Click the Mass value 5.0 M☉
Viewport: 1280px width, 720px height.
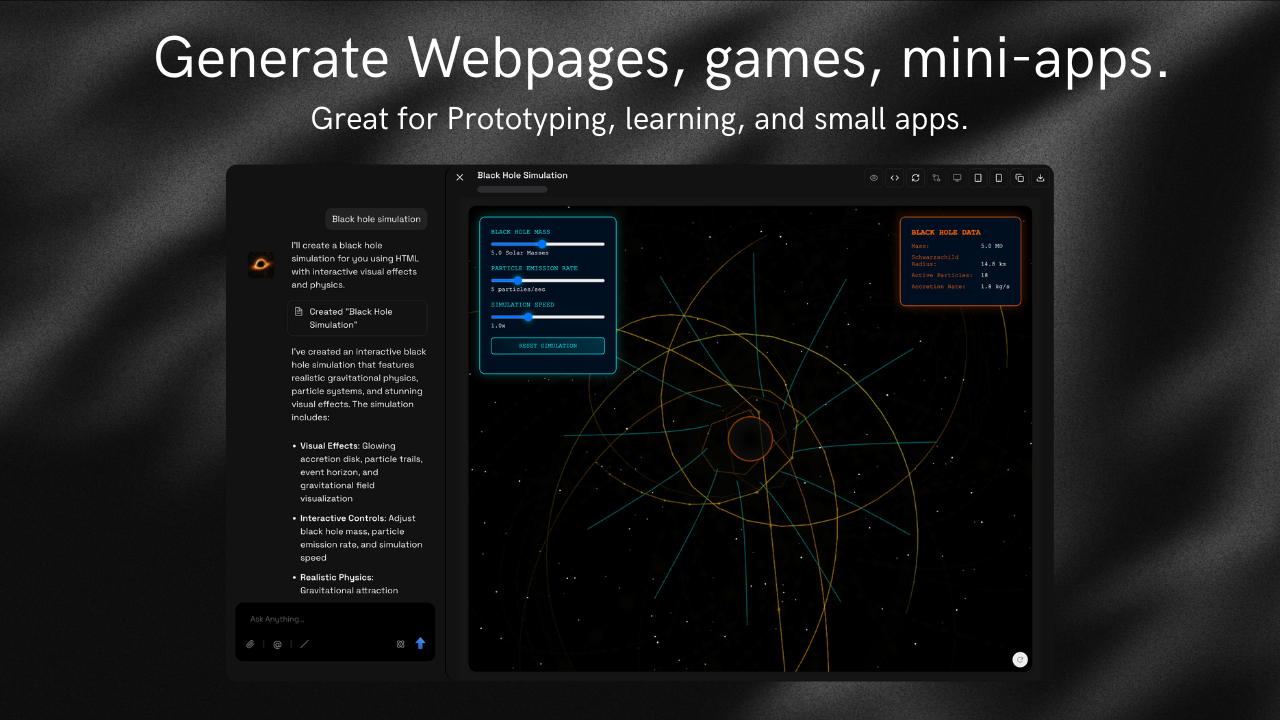coord(991,245)
